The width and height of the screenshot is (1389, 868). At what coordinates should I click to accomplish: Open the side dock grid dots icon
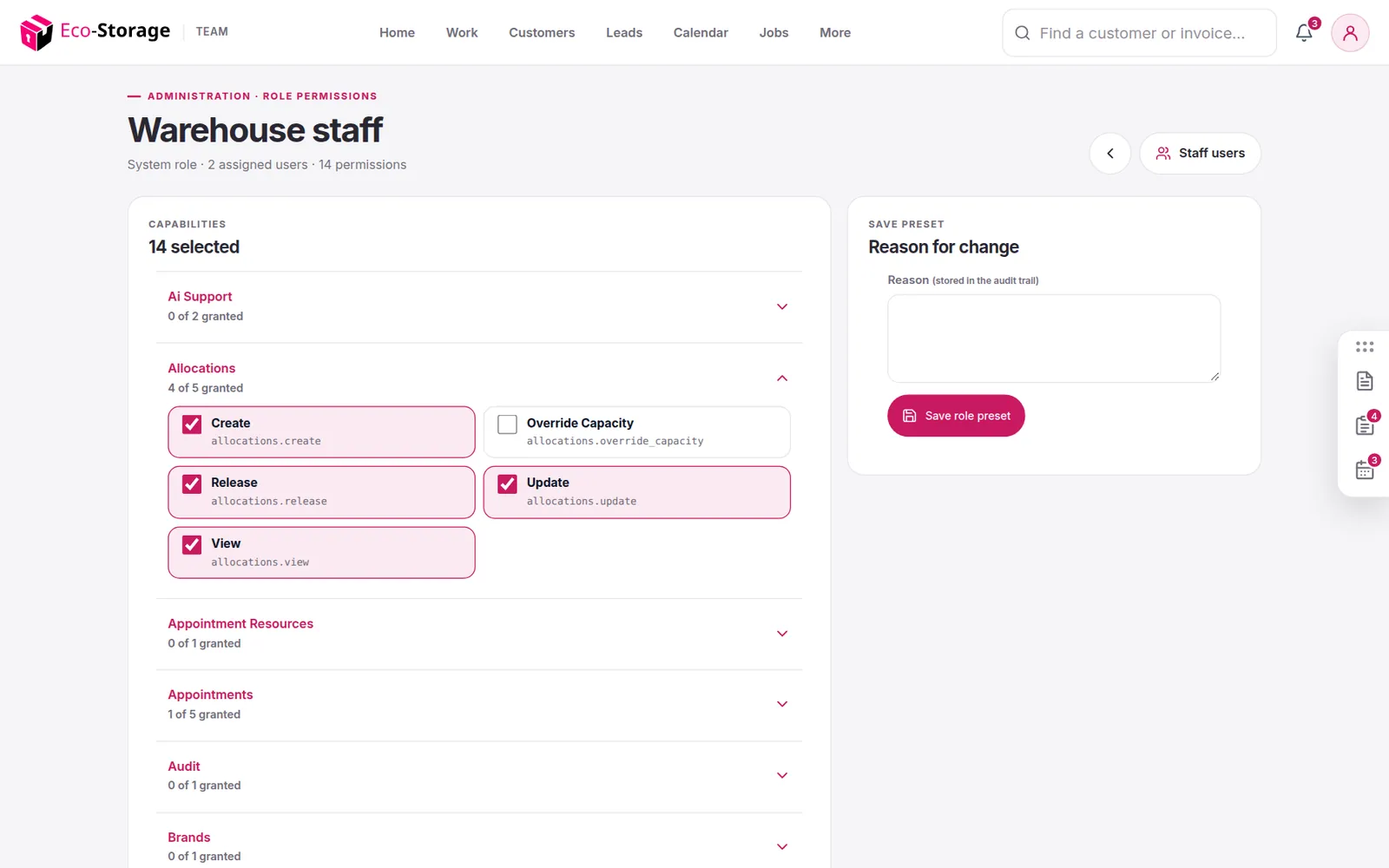pyautogui.click(x=1365, y=346)
